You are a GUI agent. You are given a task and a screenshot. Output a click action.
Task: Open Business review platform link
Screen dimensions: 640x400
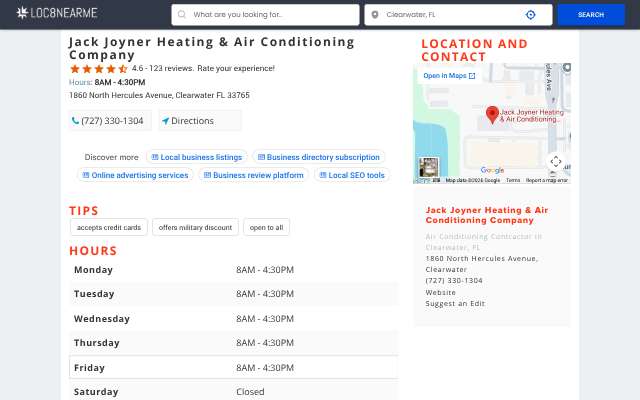tap(253, 175)
